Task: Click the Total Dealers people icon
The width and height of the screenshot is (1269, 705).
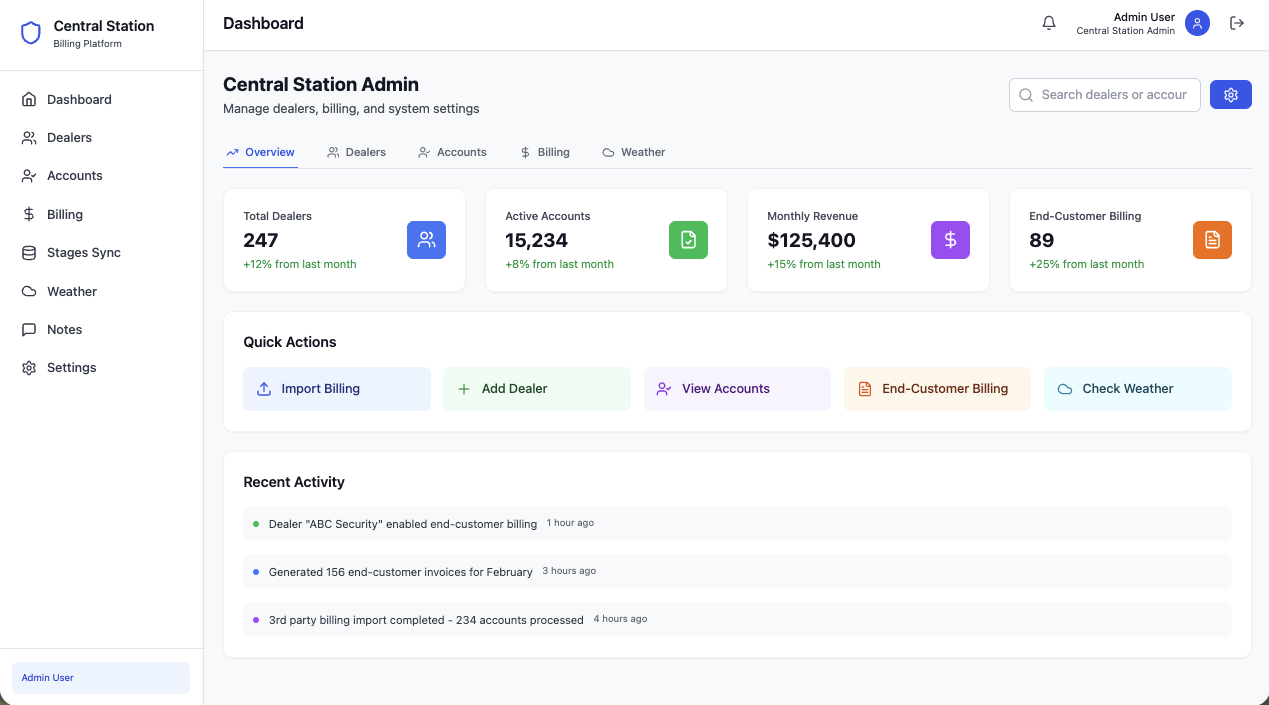Action: pyautogui.click(x=426, y=240)
